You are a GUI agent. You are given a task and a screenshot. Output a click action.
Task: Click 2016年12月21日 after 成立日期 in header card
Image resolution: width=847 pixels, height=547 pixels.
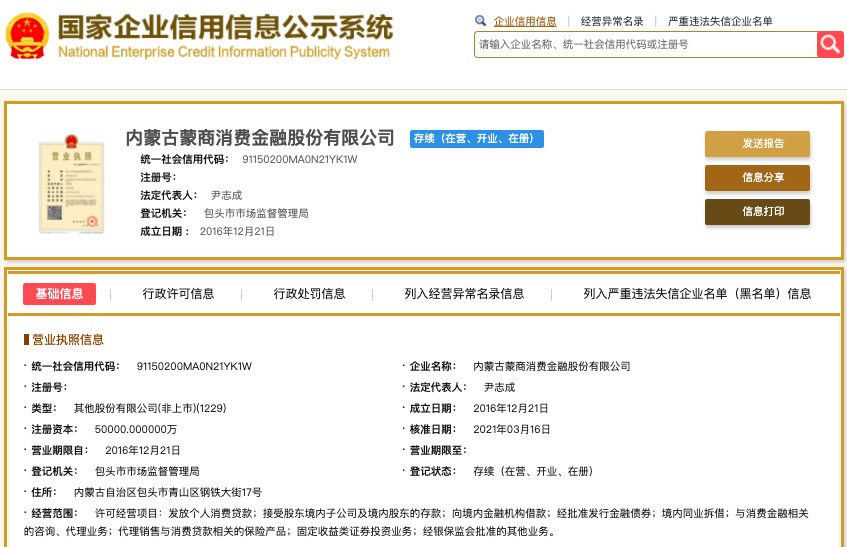(237, 232)
